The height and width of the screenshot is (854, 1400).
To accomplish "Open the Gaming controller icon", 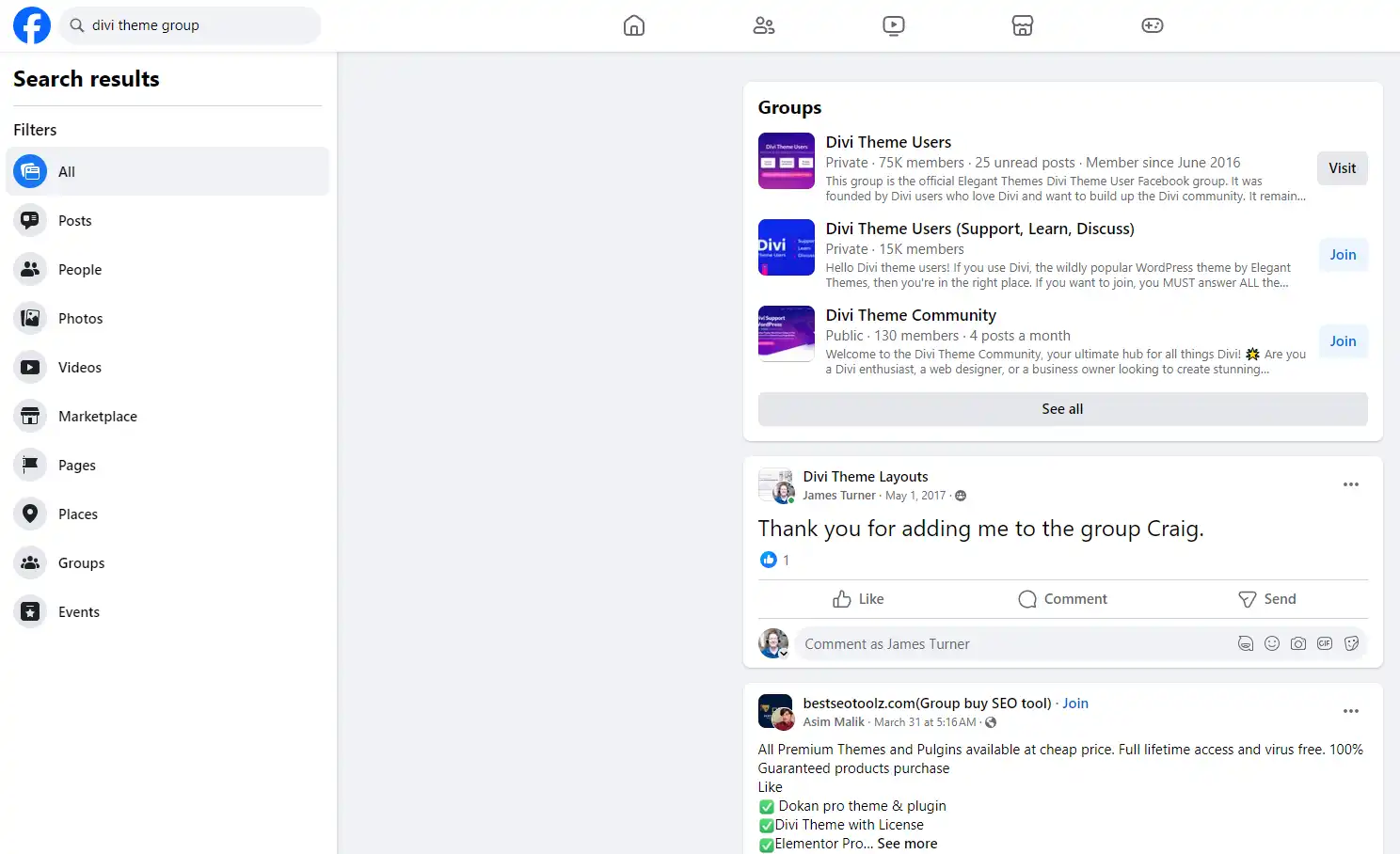I will coord(1153,25).
